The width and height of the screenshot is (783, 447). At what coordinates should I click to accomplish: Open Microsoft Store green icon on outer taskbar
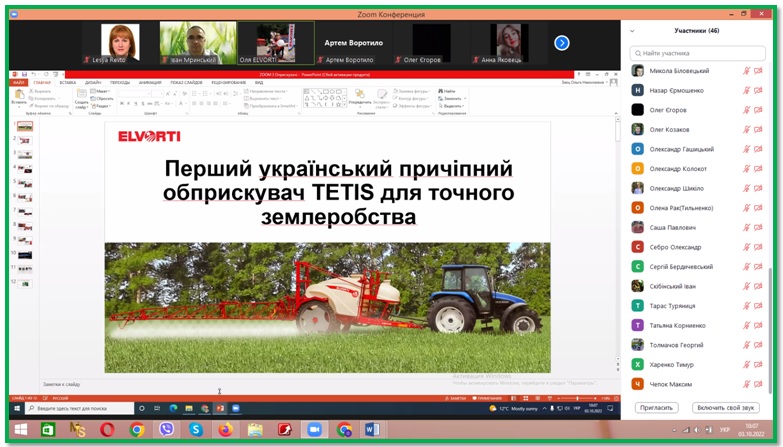point(48,429)
